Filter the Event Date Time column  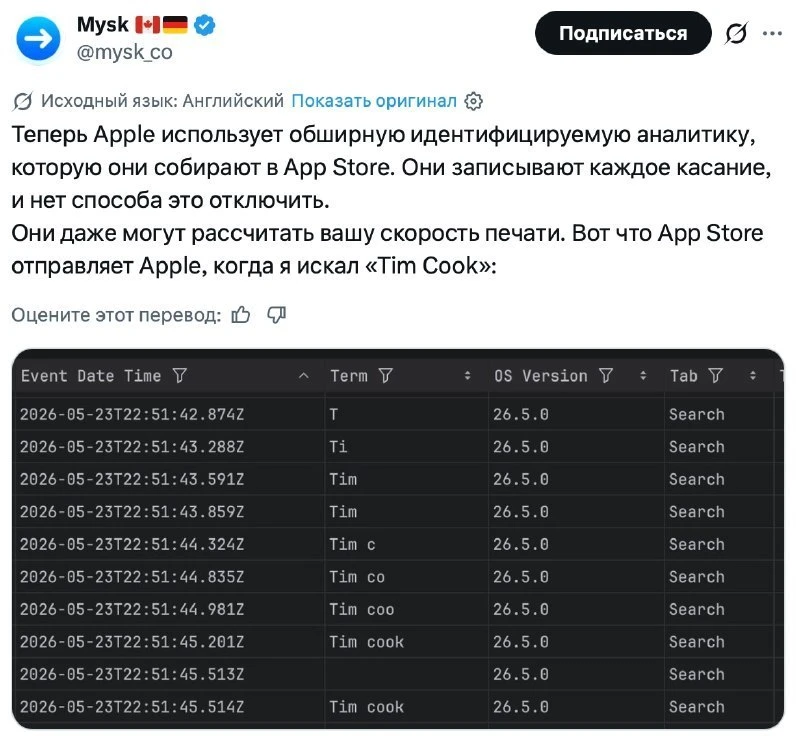click(180, 376)
